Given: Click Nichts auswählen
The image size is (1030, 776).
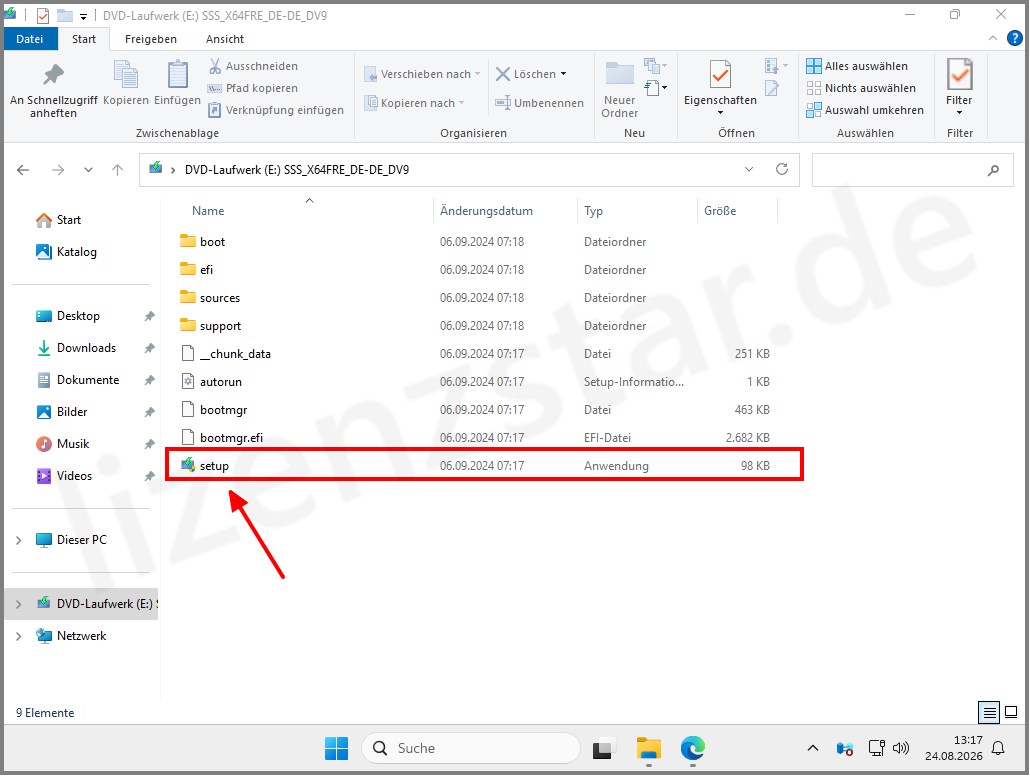Looking at the screenshot, I should 861,88.
